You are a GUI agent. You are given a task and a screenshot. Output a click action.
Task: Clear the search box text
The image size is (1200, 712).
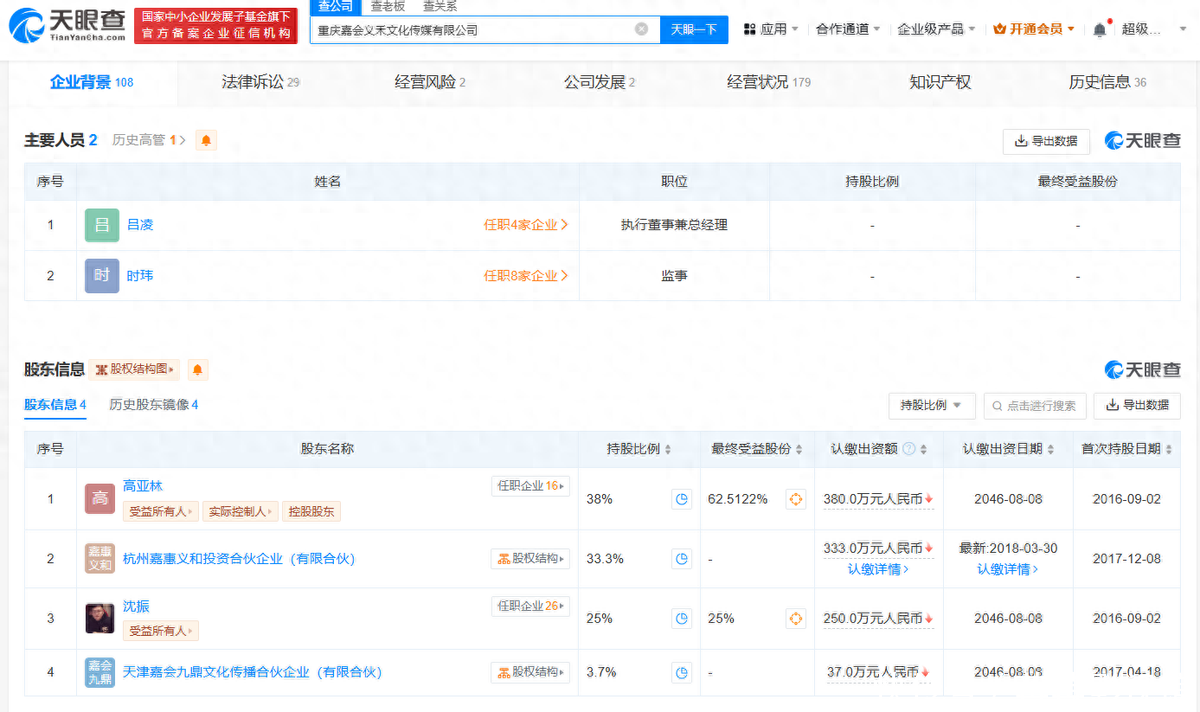[641, 29]
